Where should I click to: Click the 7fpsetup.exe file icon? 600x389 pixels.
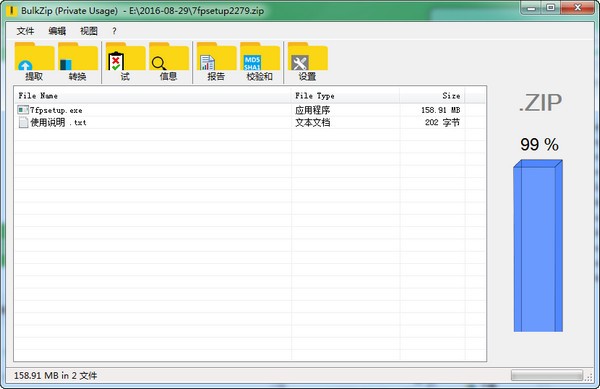pyautogui.click(x=23, y=110)
